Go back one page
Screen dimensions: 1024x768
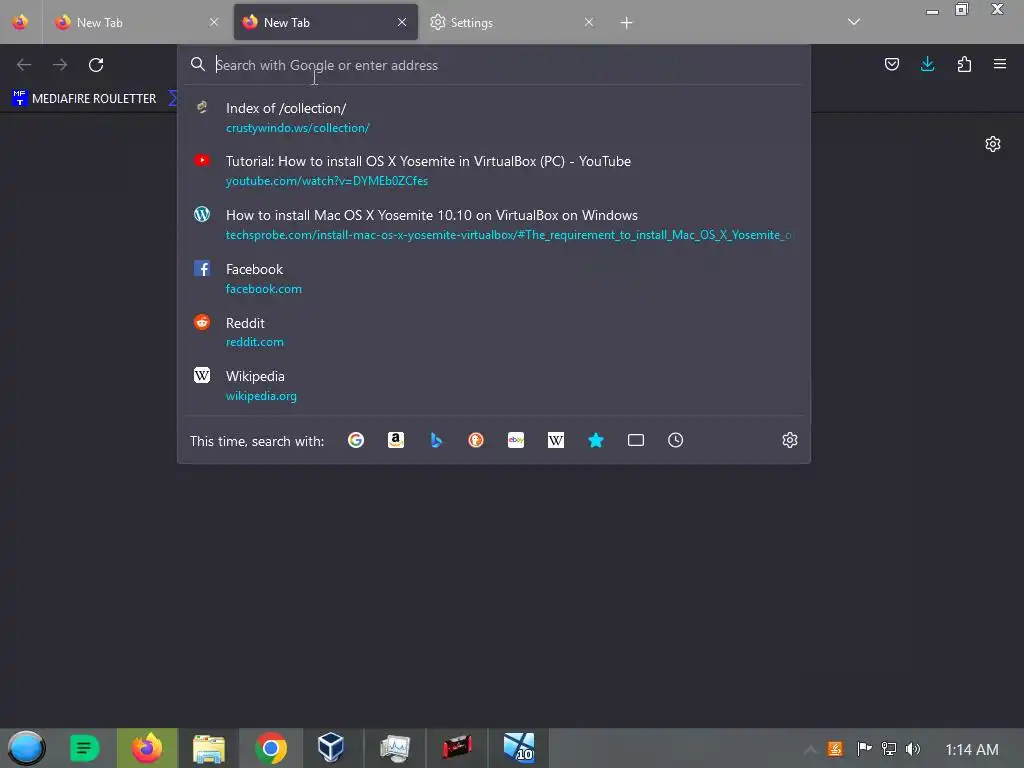pyautogui.click(x=24, y=65)
